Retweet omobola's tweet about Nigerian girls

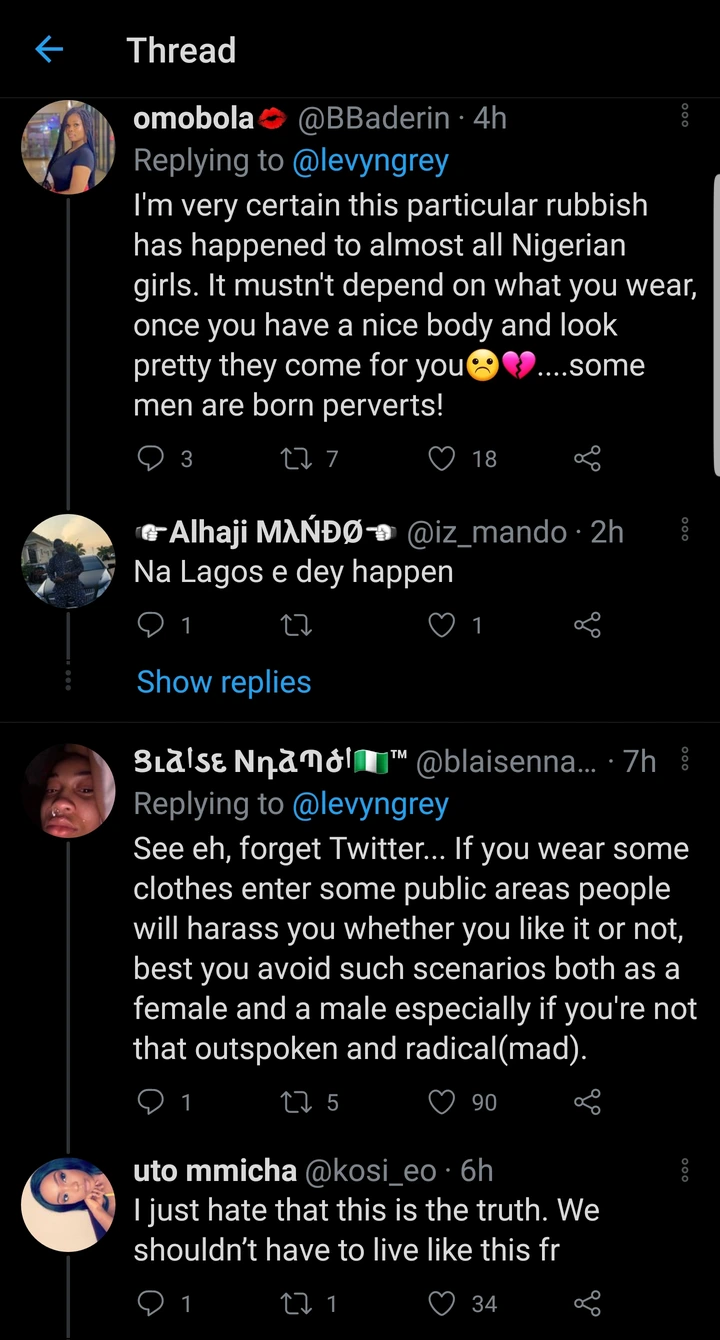point(296,459)
